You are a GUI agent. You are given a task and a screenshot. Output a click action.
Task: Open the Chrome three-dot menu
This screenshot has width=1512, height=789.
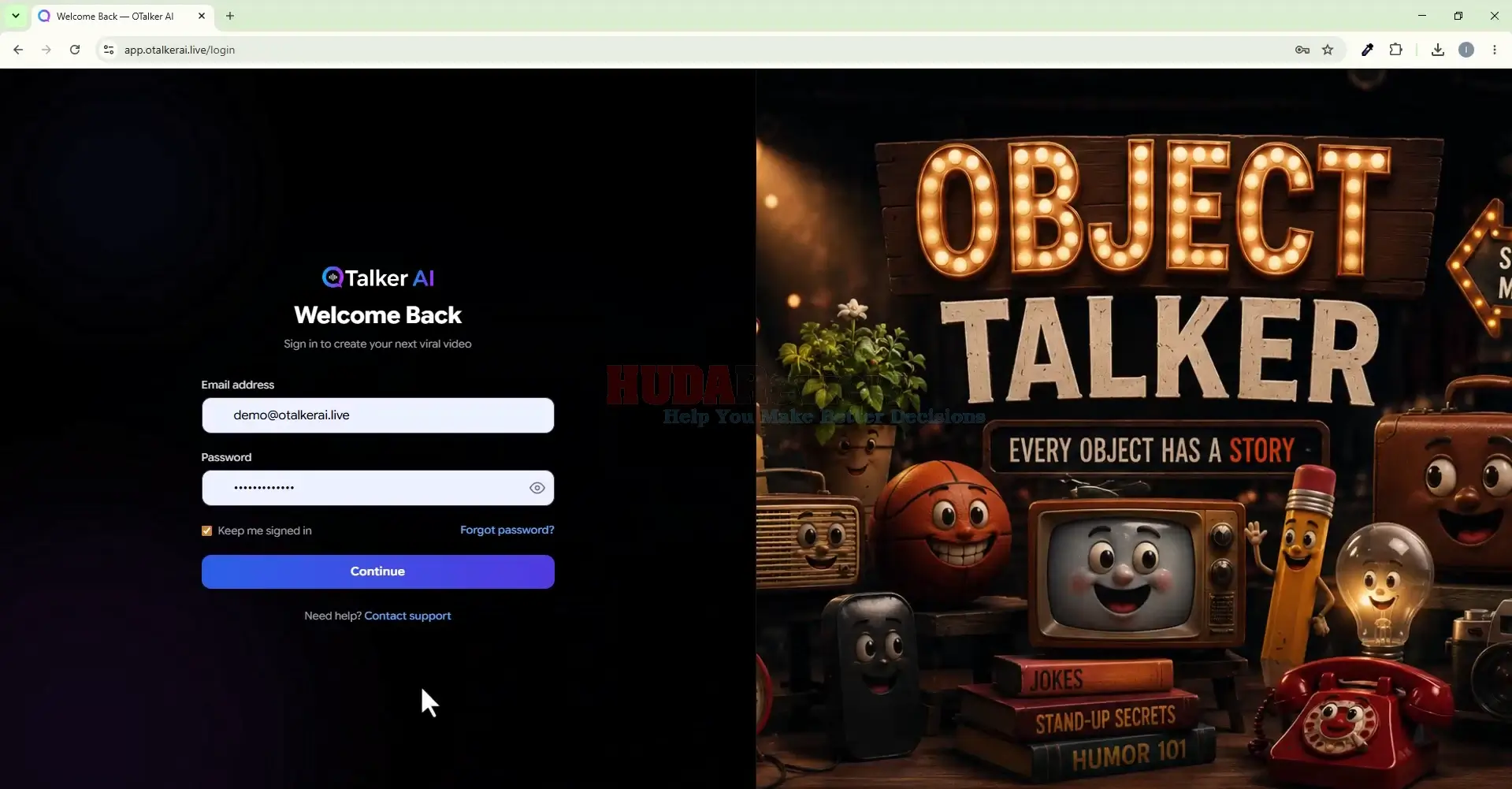tap(1495, 50)
